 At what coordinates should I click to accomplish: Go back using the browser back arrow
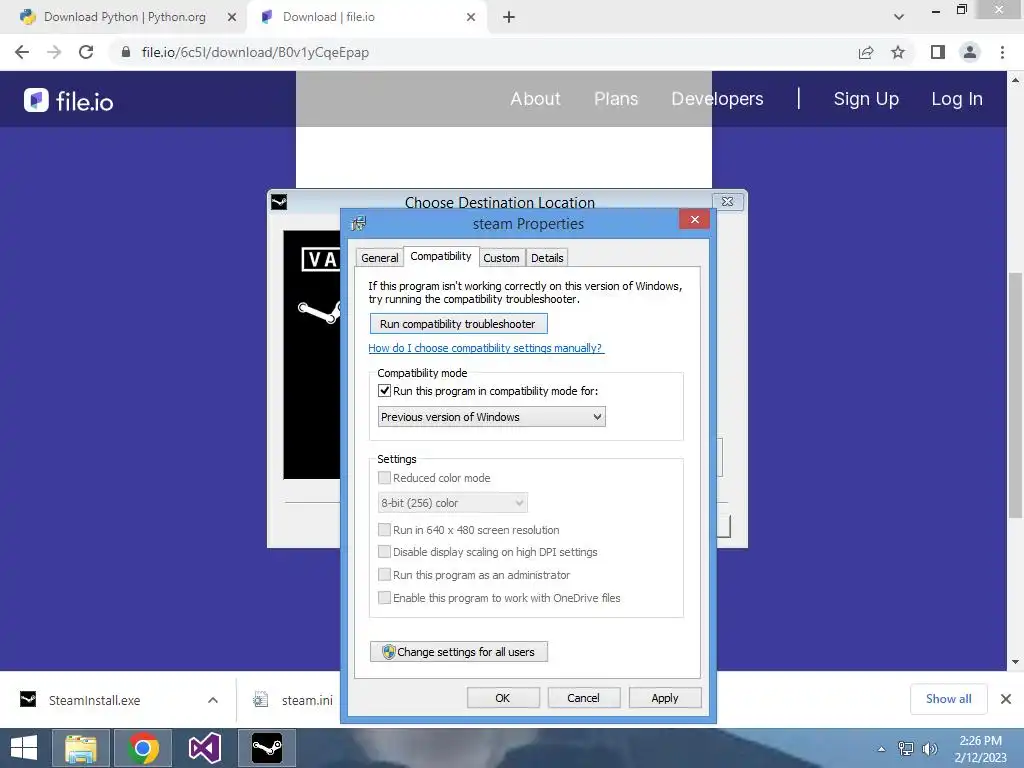[22, 52]
